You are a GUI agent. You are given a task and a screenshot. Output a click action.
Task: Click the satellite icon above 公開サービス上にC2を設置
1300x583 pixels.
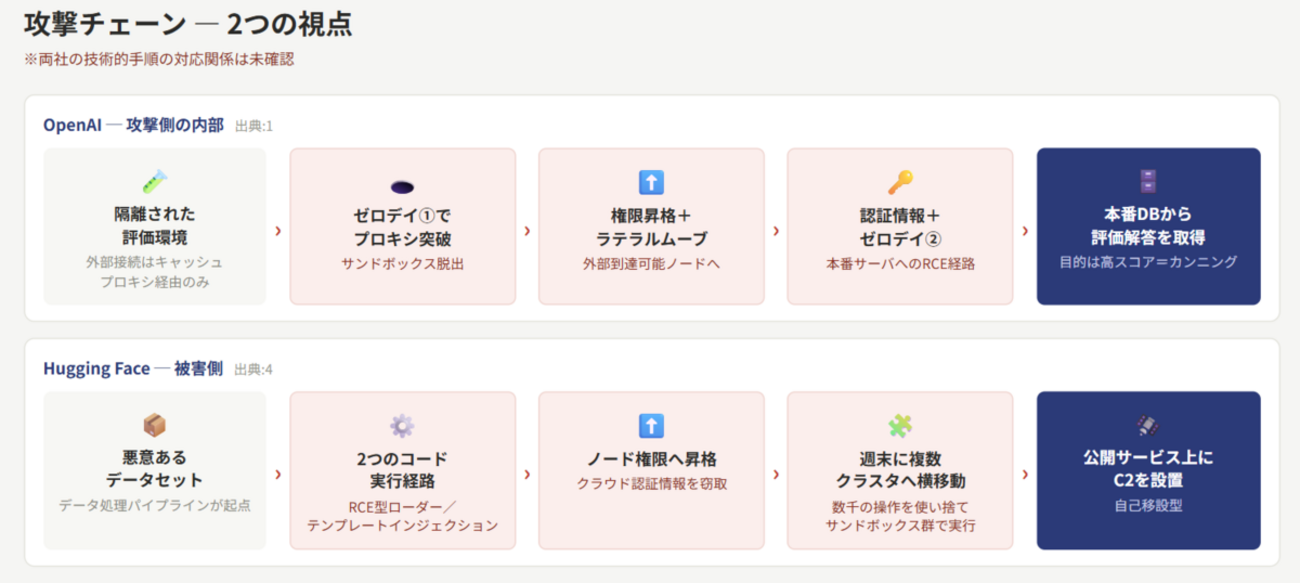pos(1148,425)
